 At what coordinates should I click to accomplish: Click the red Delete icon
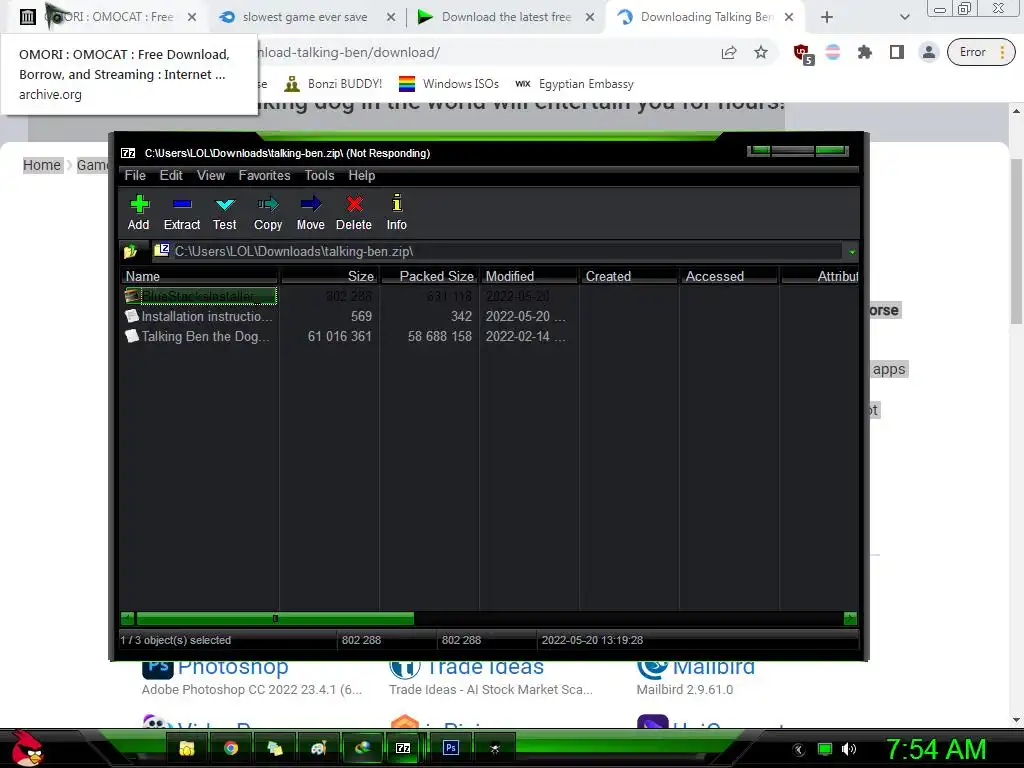(x=354, y=212)
